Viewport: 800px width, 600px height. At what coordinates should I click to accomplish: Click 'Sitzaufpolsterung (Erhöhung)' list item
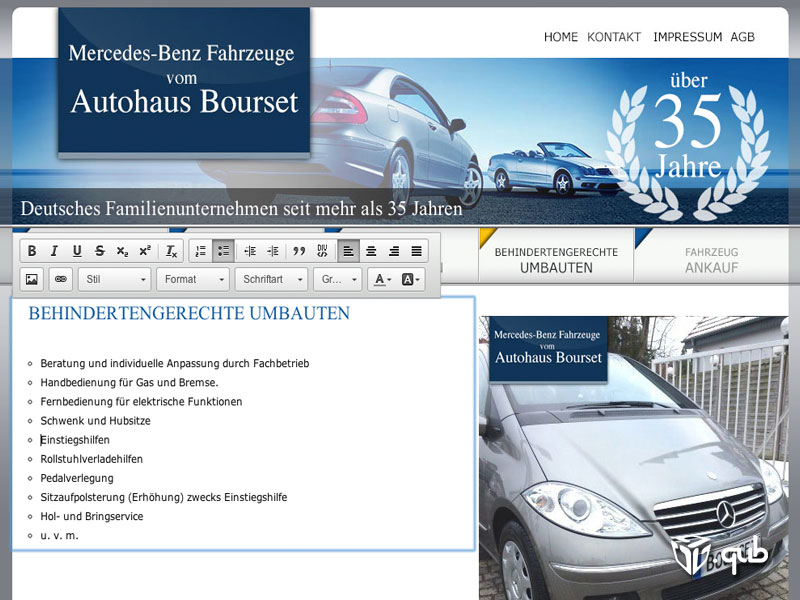[164, 497]
